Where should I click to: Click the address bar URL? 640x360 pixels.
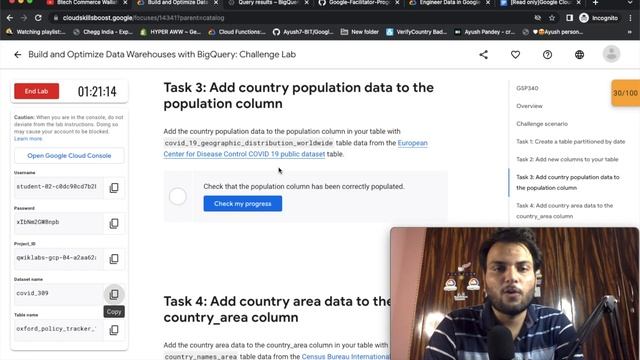pos(143,18)
